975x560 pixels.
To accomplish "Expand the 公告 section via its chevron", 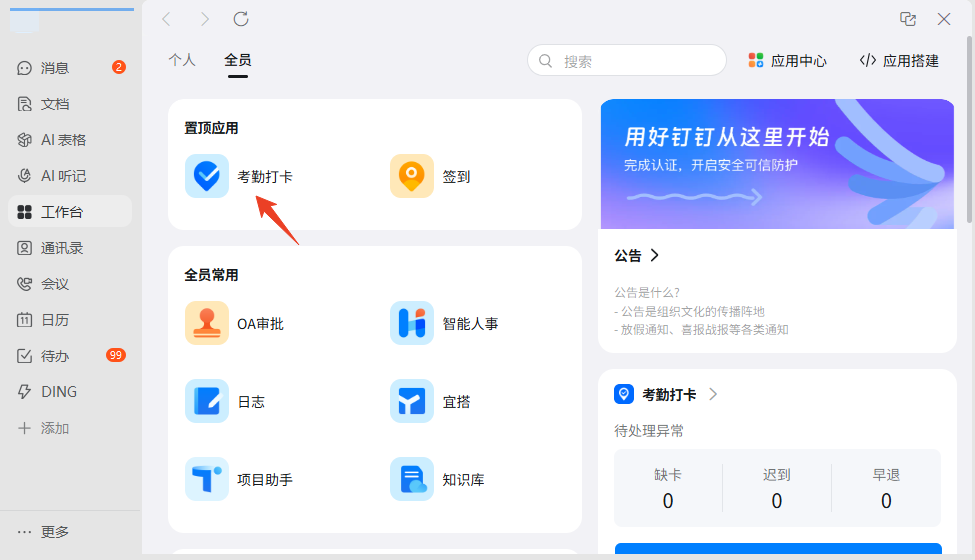I will pyautogui.click(x=654, y=255).
